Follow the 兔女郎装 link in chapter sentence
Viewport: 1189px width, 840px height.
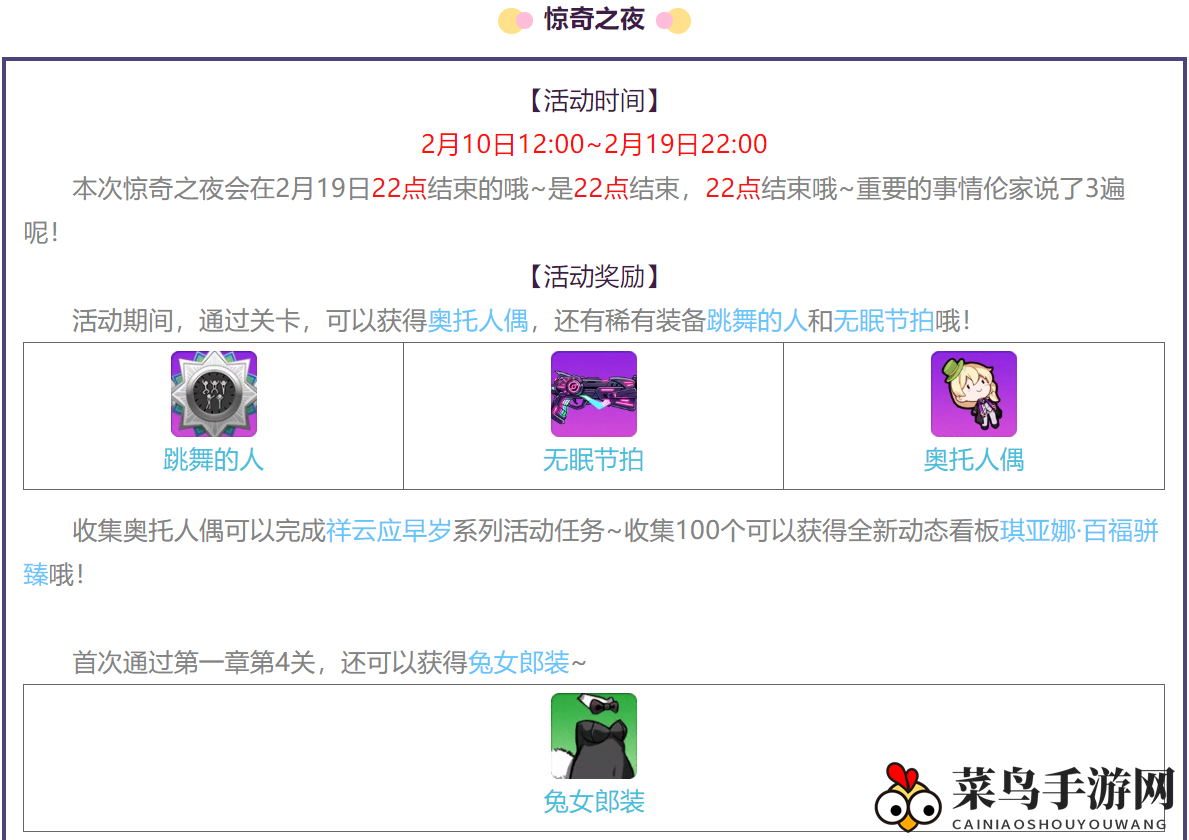(x=519, y=663)
